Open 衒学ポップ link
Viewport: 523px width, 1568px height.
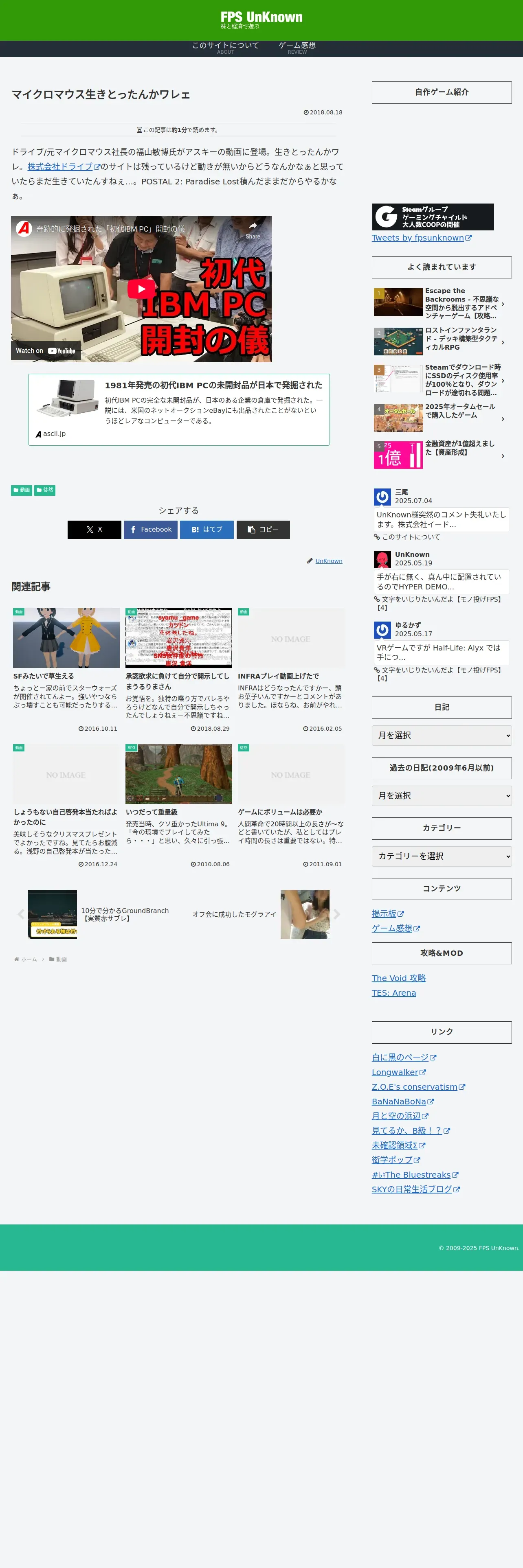(x=396, y=1160)
